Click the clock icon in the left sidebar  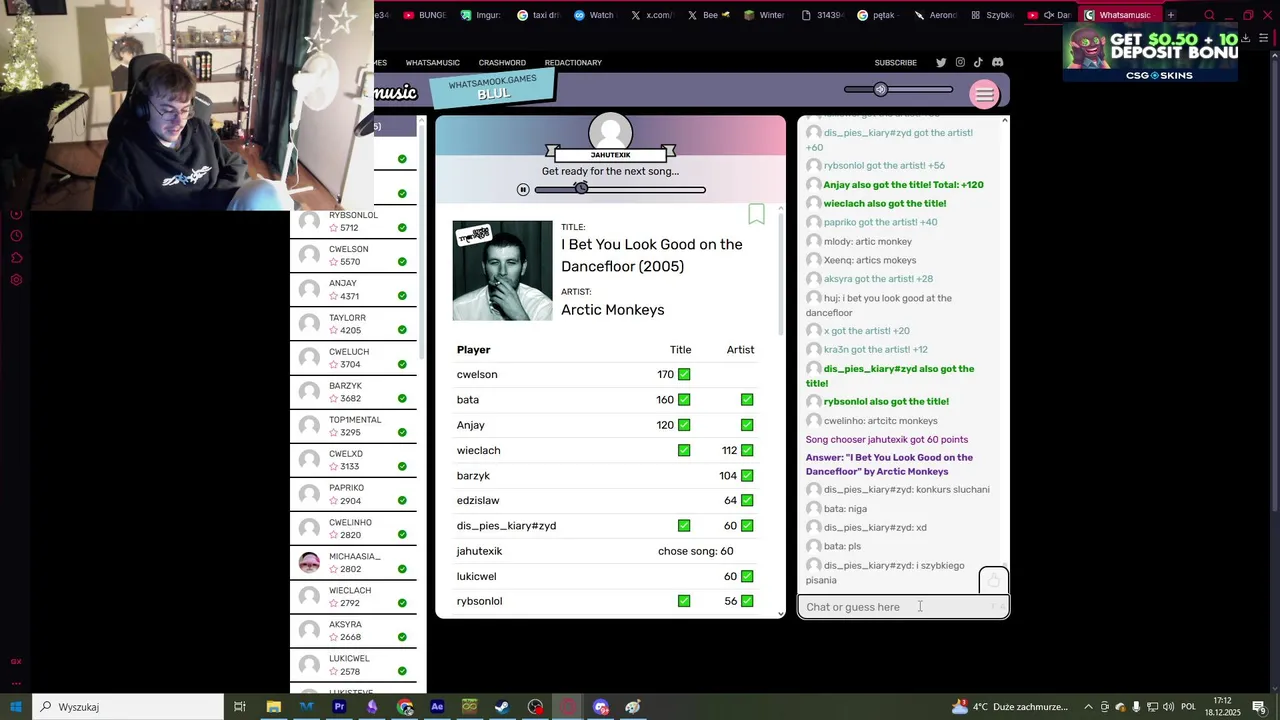click(16, 236)
